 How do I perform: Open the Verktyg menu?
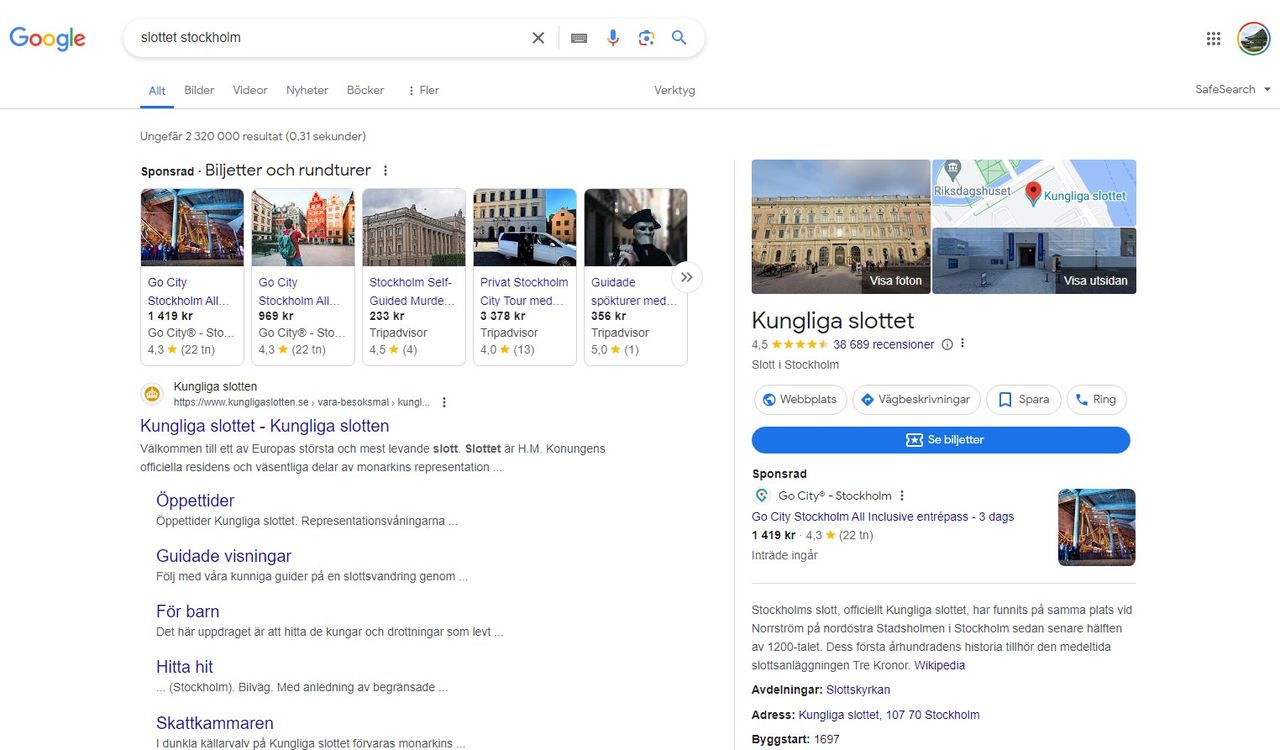(674, 89)
